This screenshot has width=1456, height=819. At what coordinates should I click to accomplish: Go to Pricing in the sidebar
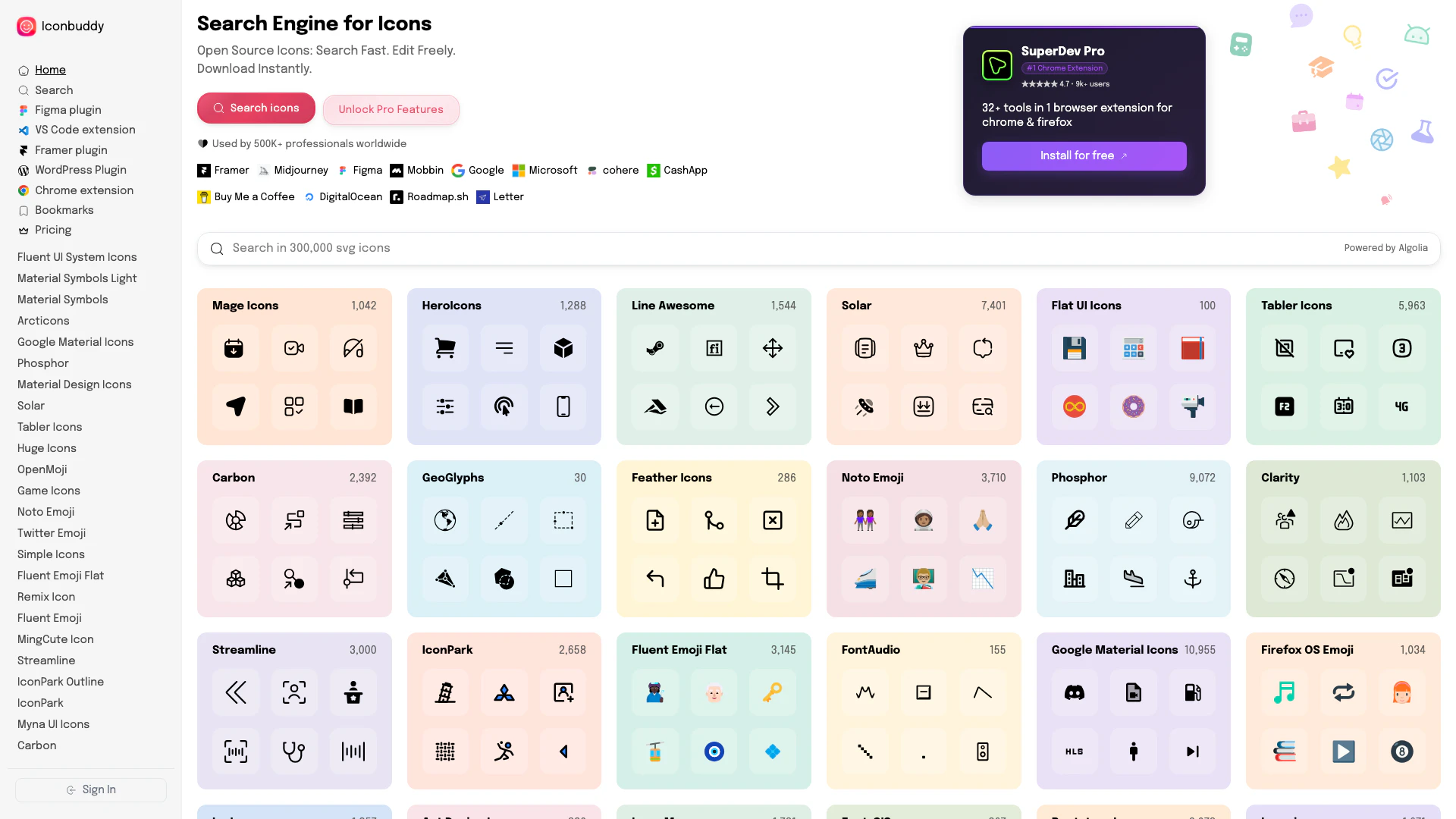(52, 230)
